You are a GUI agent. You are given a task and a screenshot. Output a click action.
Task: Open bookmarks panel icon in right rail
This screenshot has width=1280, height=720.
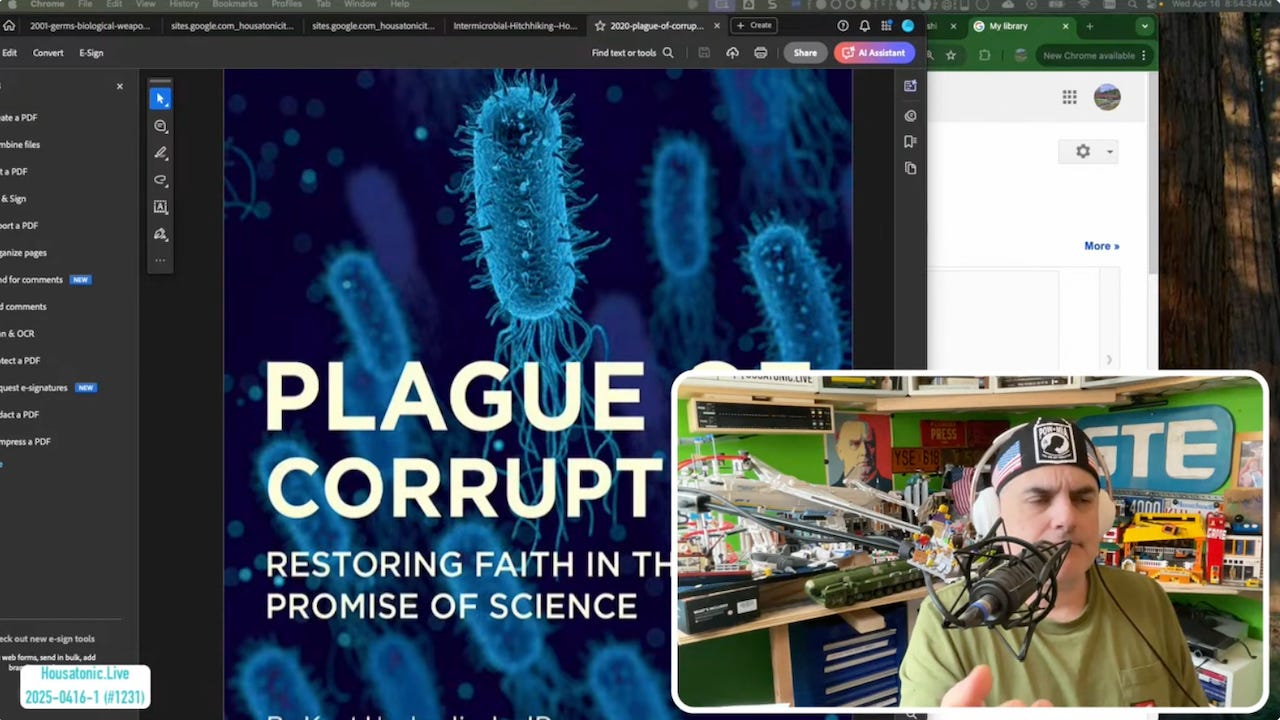(x=910, y=142)
